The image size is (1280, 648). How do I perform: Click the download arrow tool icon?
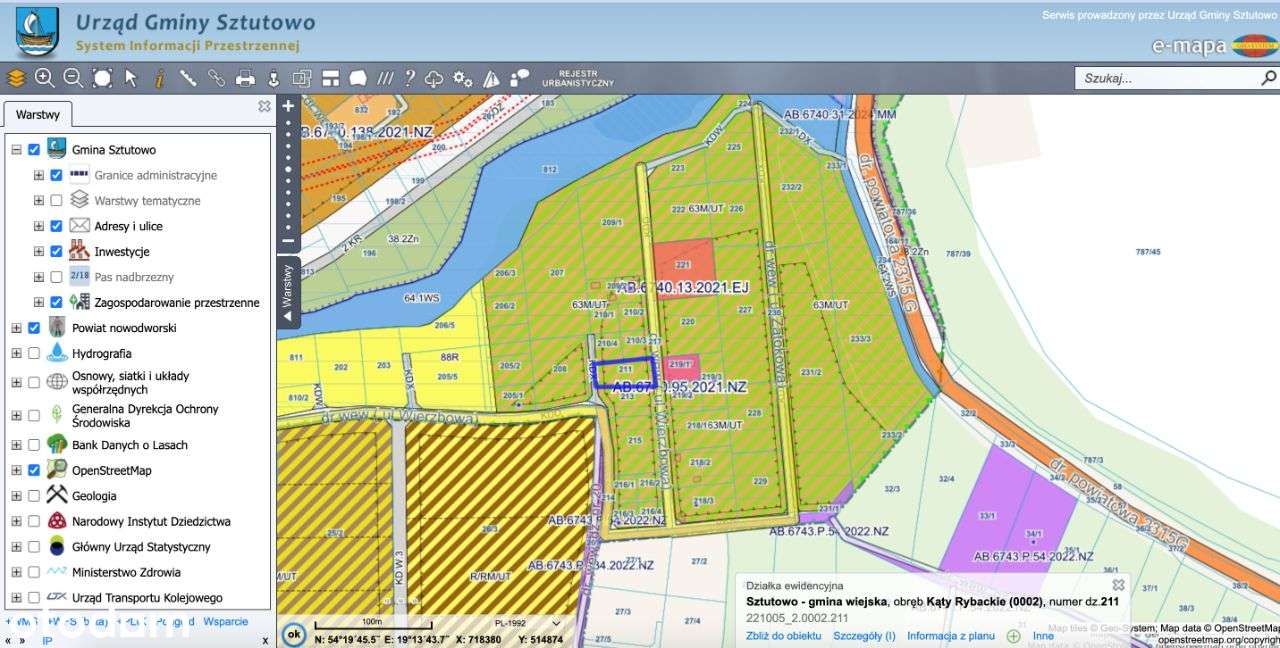tap(273, 78)
